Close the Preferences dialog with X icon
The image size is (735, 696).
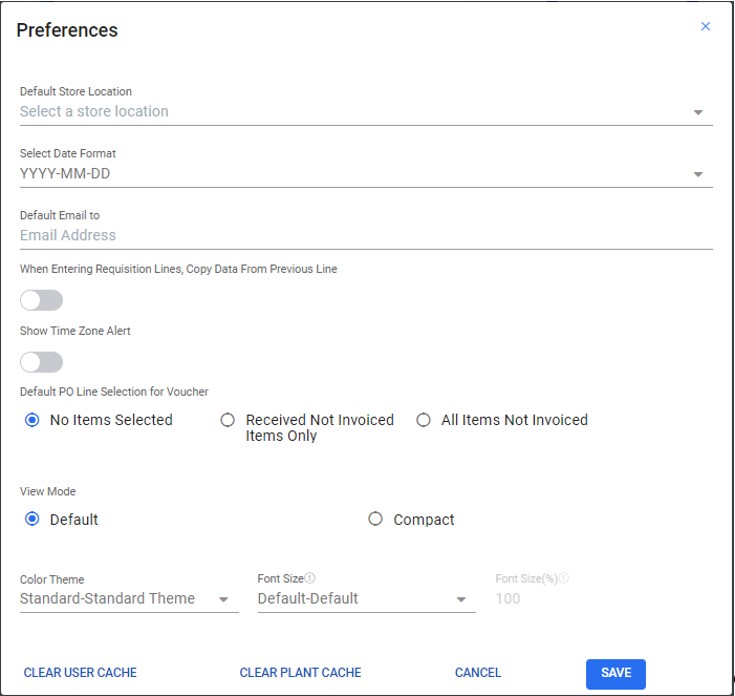705,27
